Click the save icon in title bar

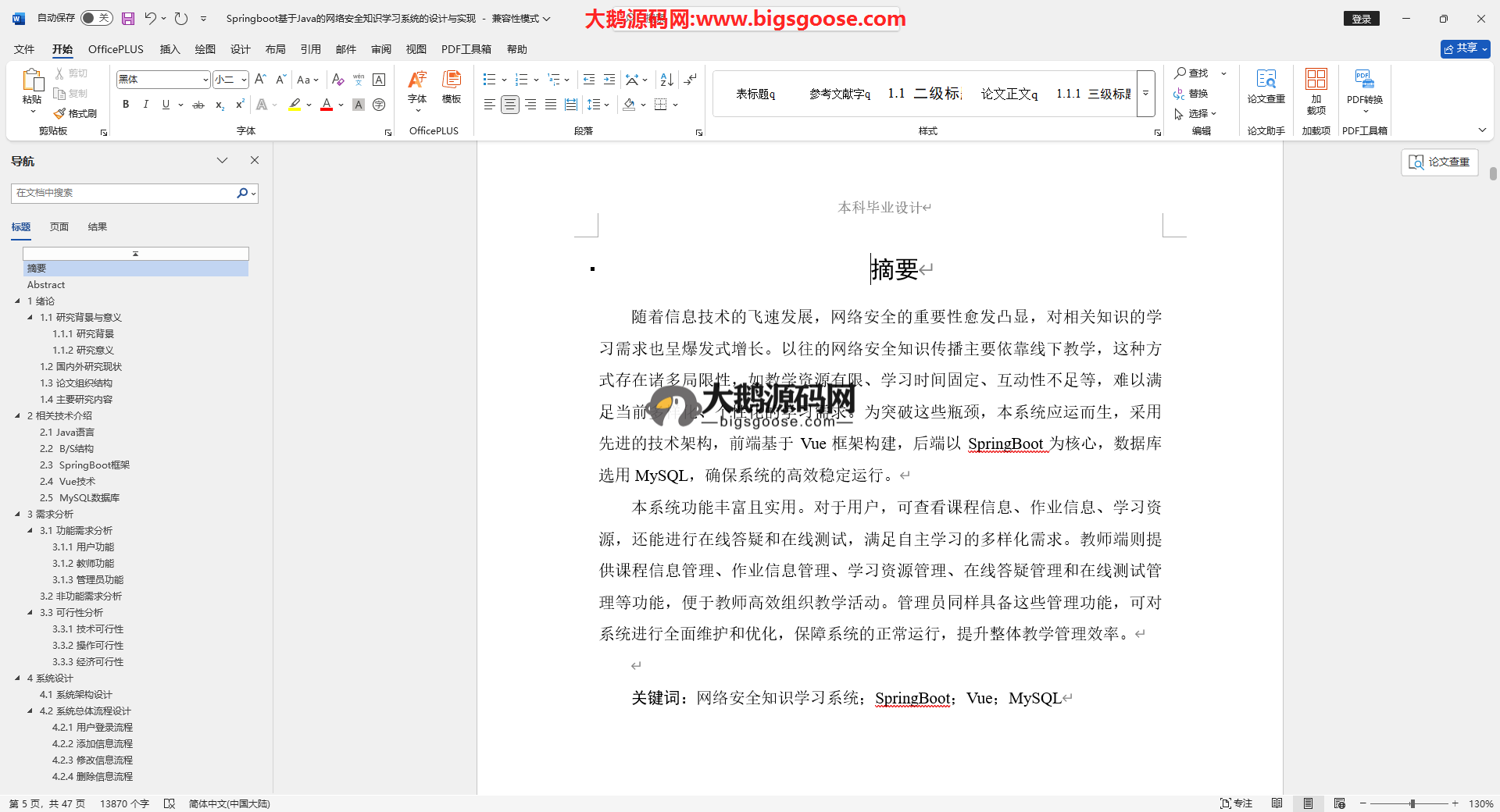click(x=128, y=18)
